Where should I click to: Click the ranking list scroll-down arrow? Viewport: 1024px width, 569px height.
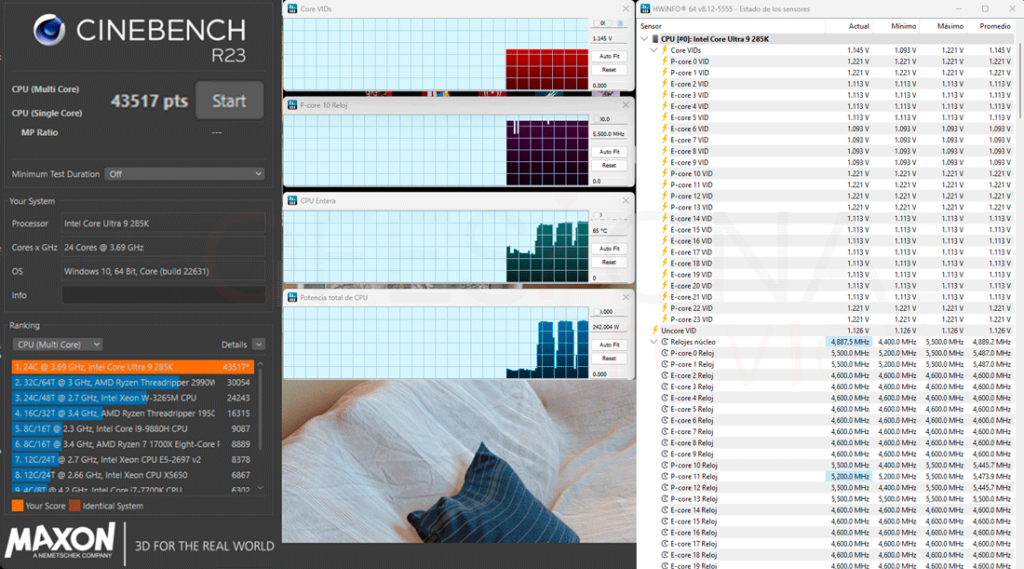261,487
